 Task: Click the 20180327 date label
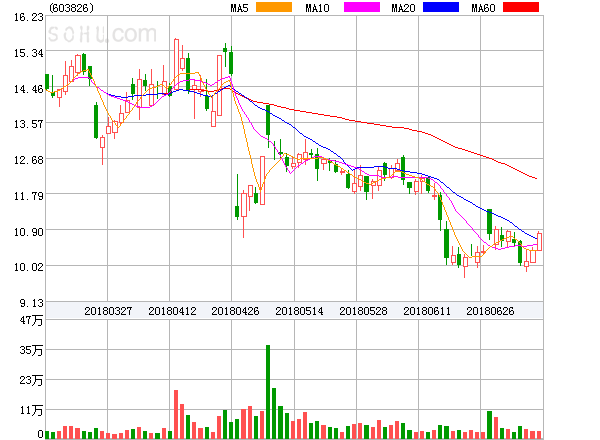pyautogui.click(x=108, y=311)
